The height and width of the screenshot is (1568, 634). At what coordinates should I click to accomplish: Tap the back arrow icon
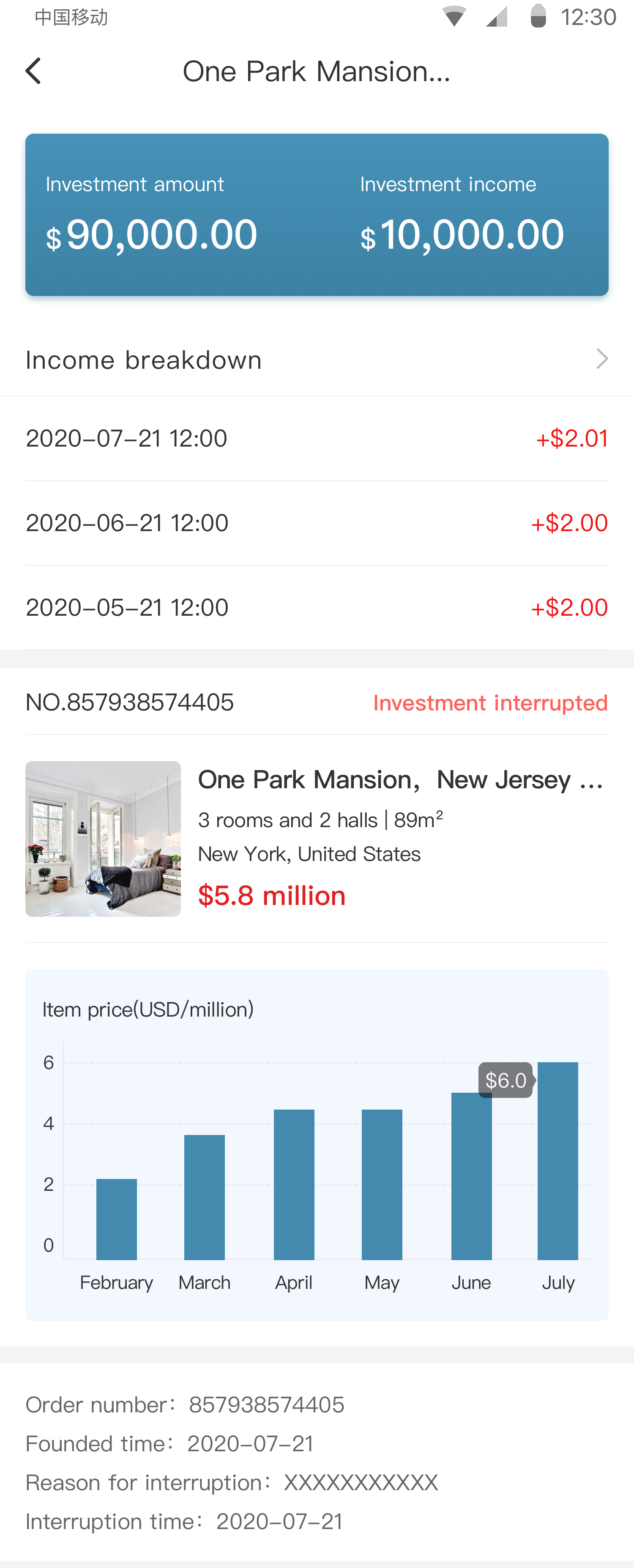[x=33, y=71]
